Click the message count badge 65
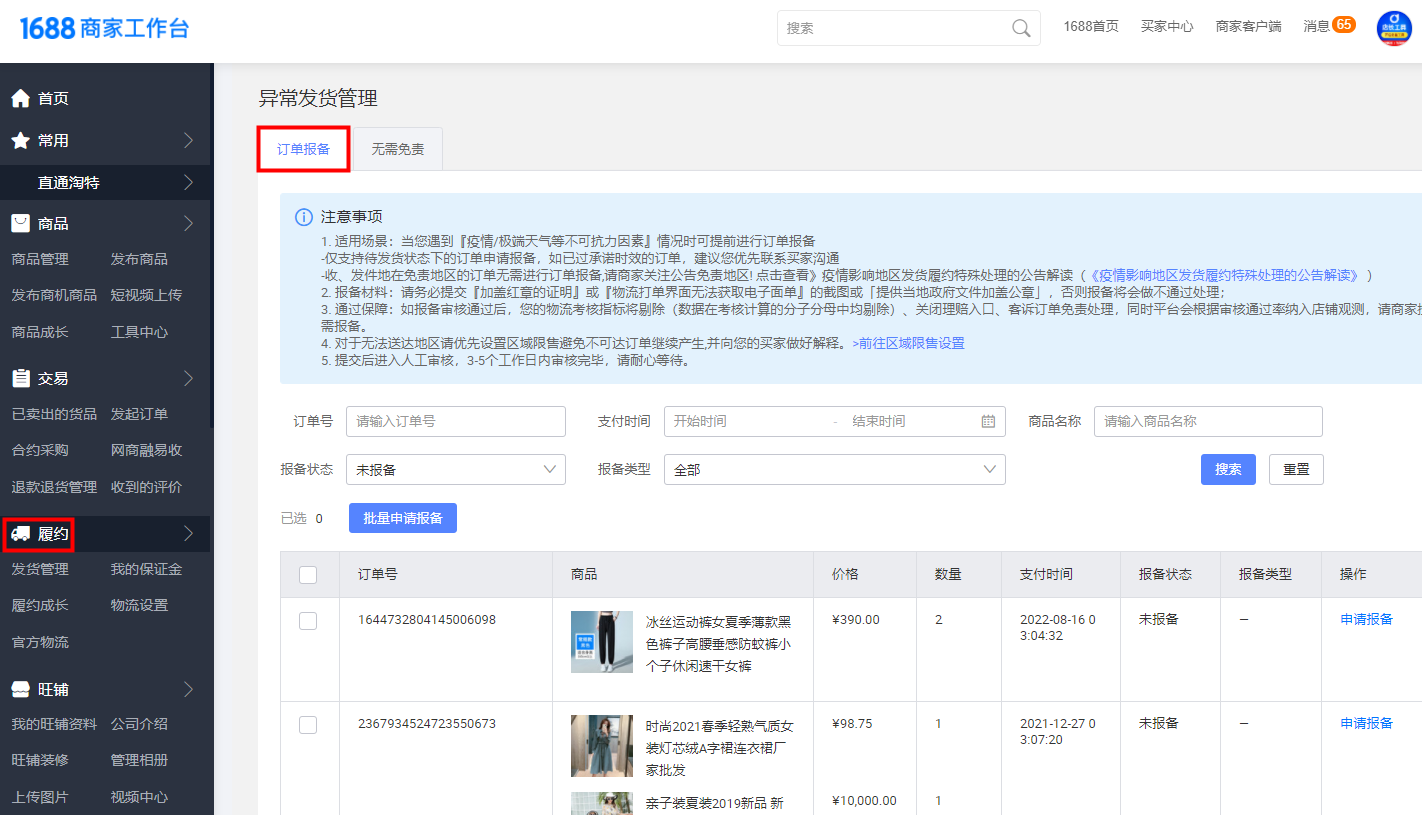This screenshot has height=815, width=1422. tap(1344, 24)
